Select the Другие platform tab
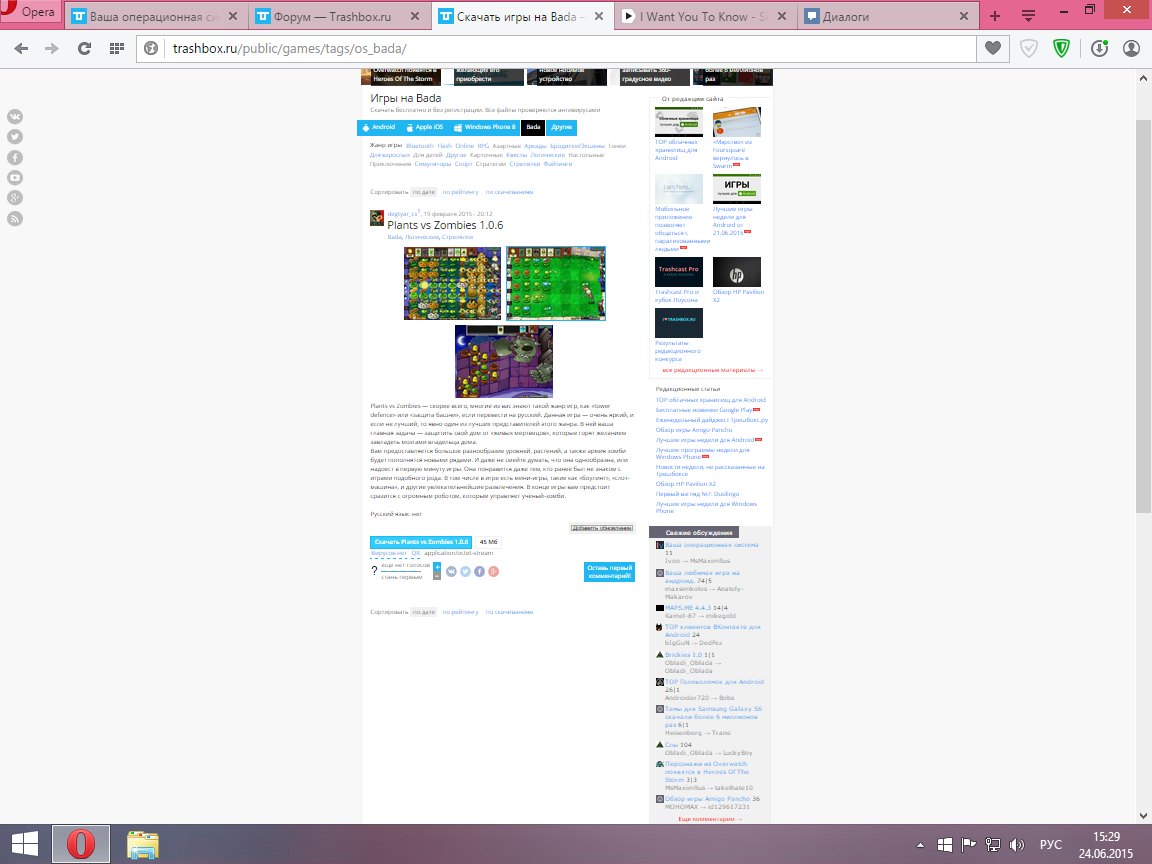The image size is (1152, 864). click(x=561, y=127)
